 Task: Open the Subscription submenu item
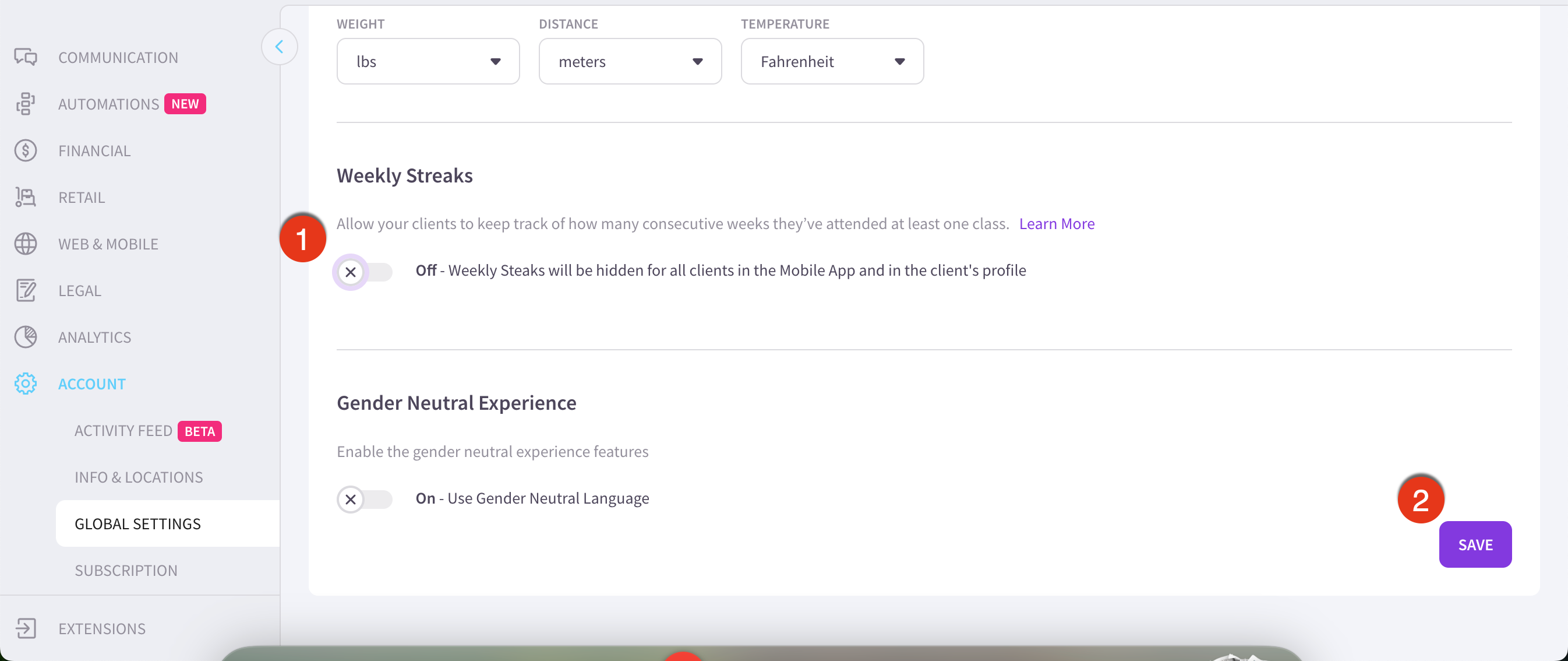pyautogui.click(x=126, y=570)
